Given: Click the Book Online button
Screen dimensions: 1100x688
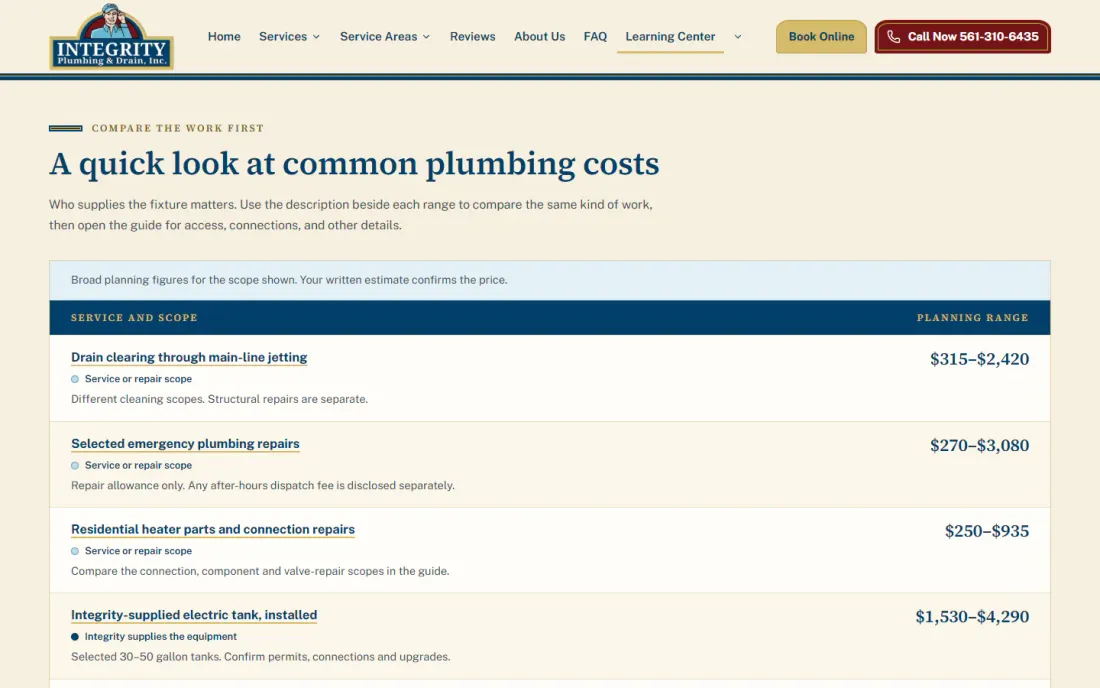Looking at the screenshot, I should tap(821, 36).
